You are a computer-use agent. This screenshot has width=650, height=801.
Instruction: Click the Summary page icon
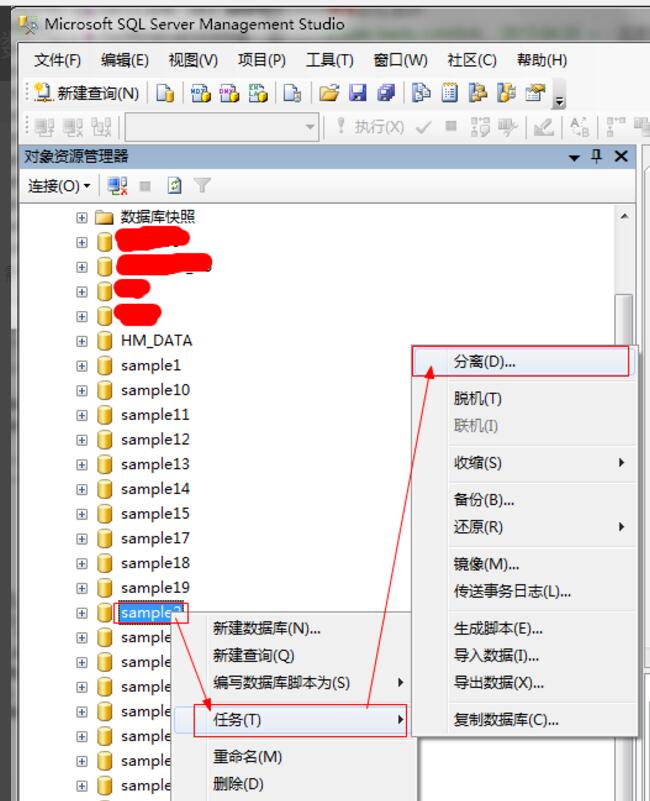point(450,93)
